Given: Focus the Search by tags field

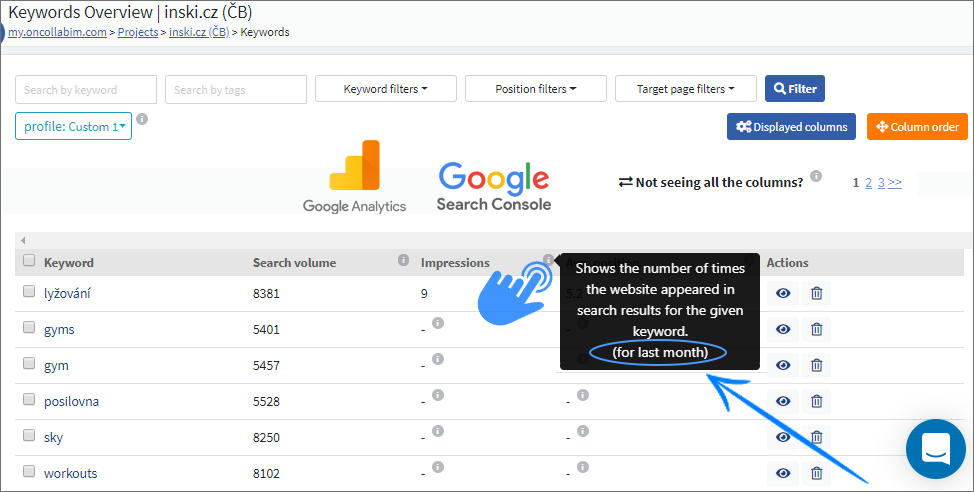Looking at the screenshot, I should pyautogui.click(x=236, y=89).
